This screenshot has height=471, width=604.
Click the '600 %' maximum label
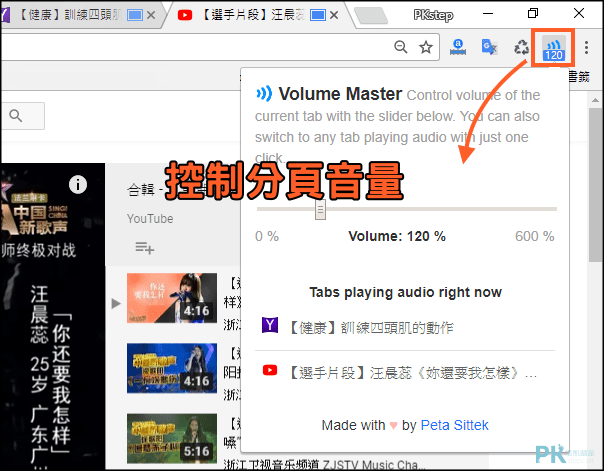coord(535,236)
